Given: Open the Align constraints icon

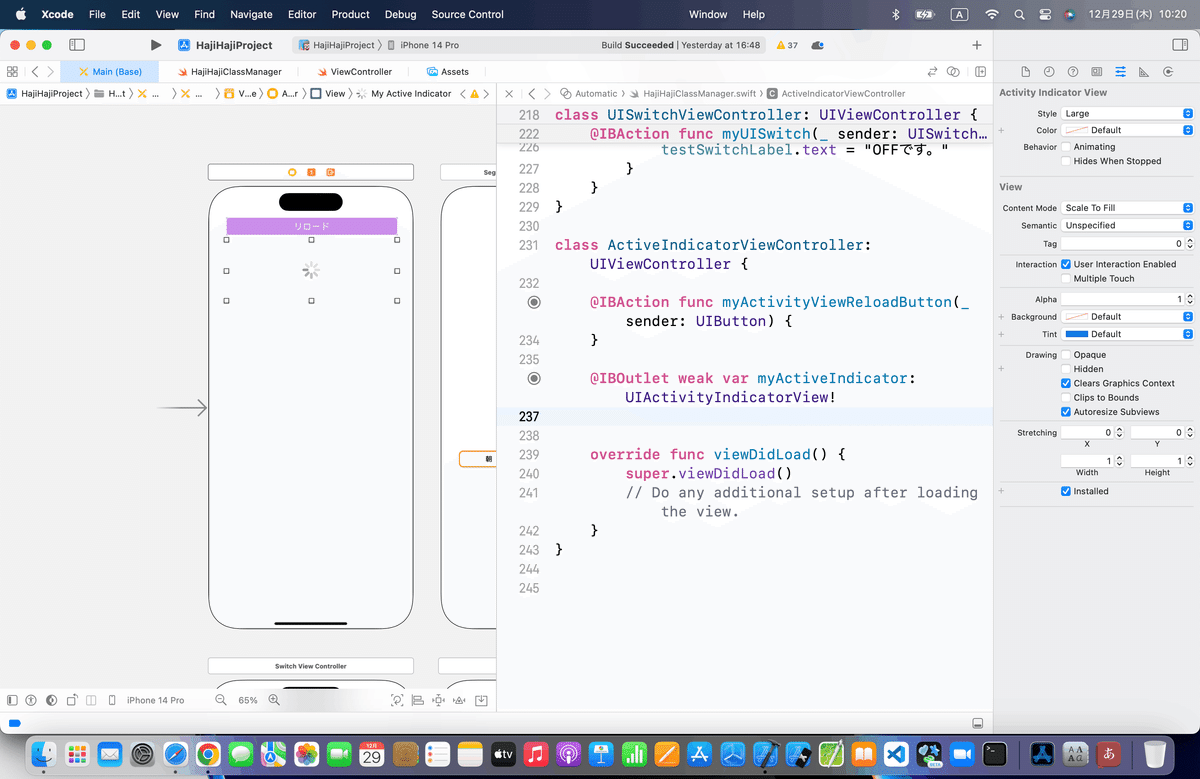Looking at the screenshot, I should [418, 701].
